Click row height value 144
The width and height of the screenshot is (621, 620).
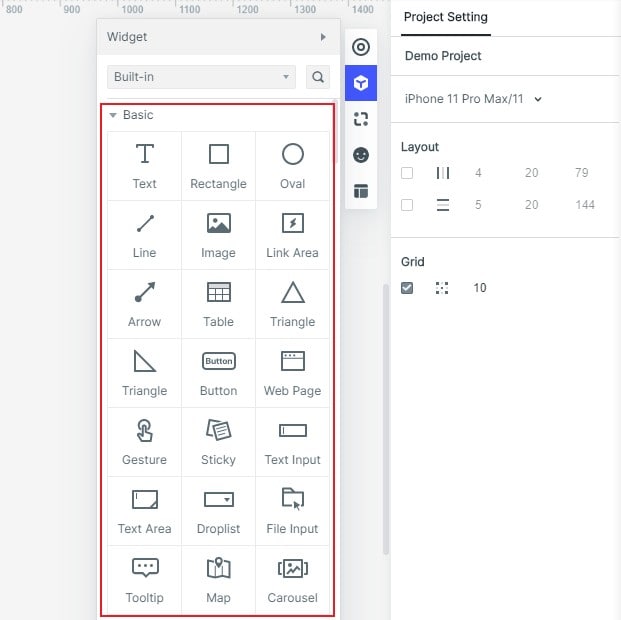(585, 205)
